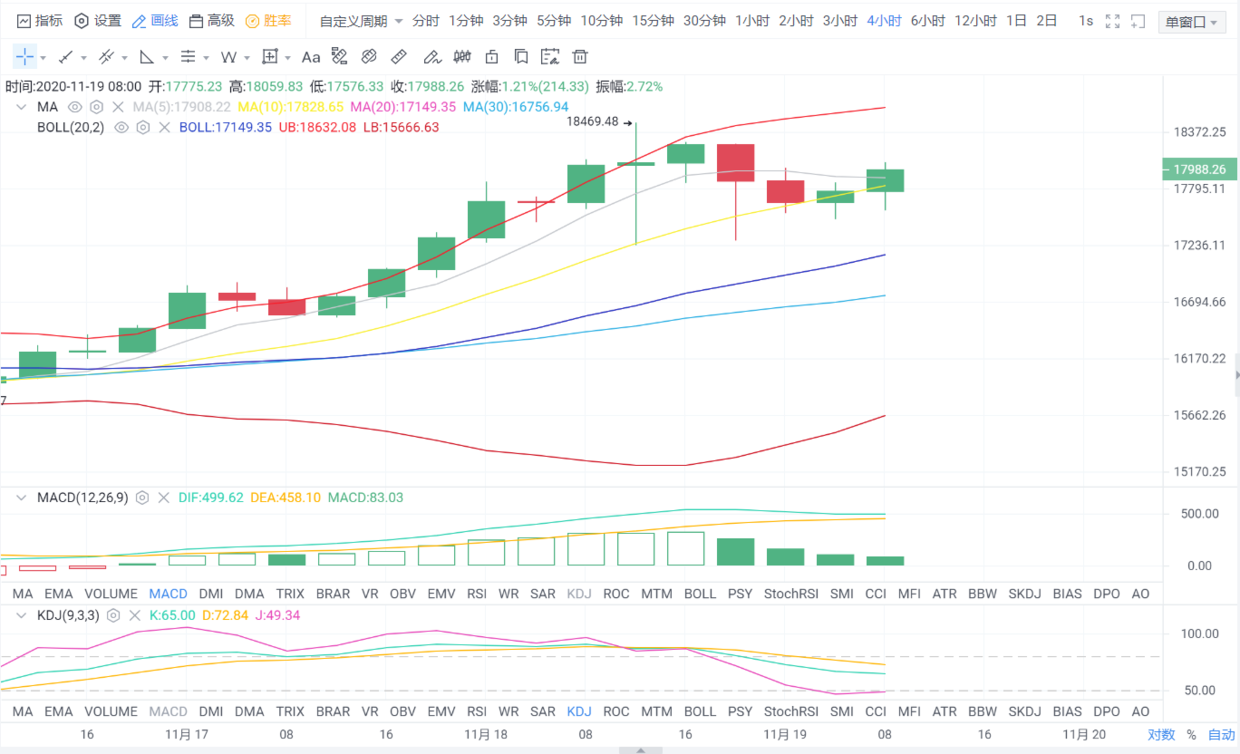Open BOLL indicator settings hexagon icon
This screenshot has width=1240, height=754.
point(143,127)
